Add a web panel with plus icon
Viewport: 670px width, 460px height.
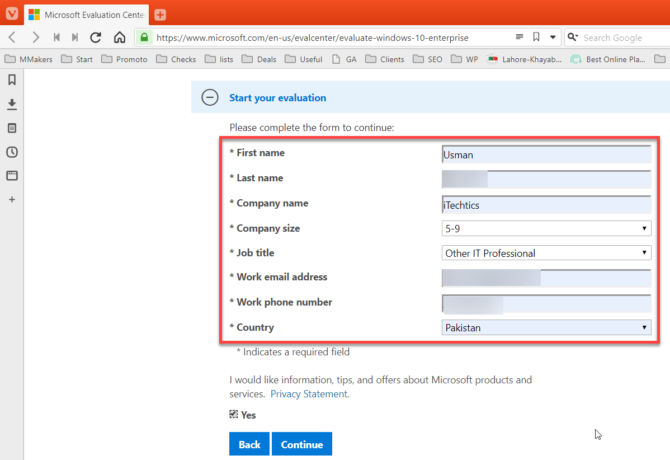[12, 199]
